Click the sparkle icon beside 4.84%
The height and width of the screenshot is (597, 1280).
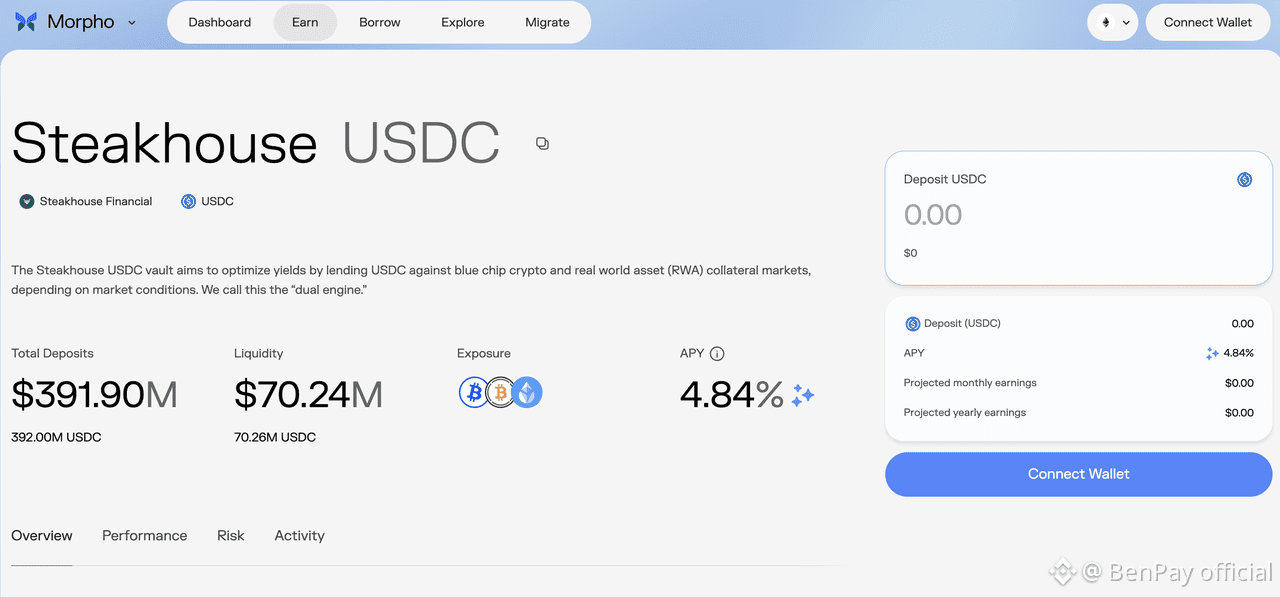(803, 395)
